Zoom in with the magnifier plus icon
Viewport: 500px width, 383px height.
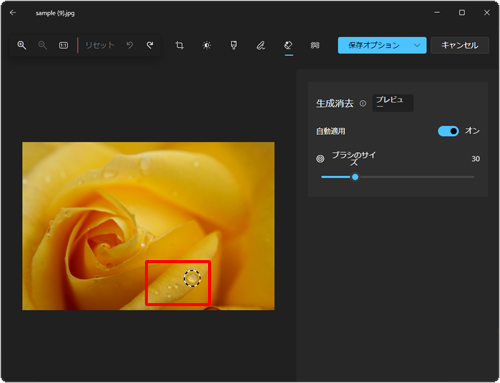pyautogui.click(x=22, y=45)
